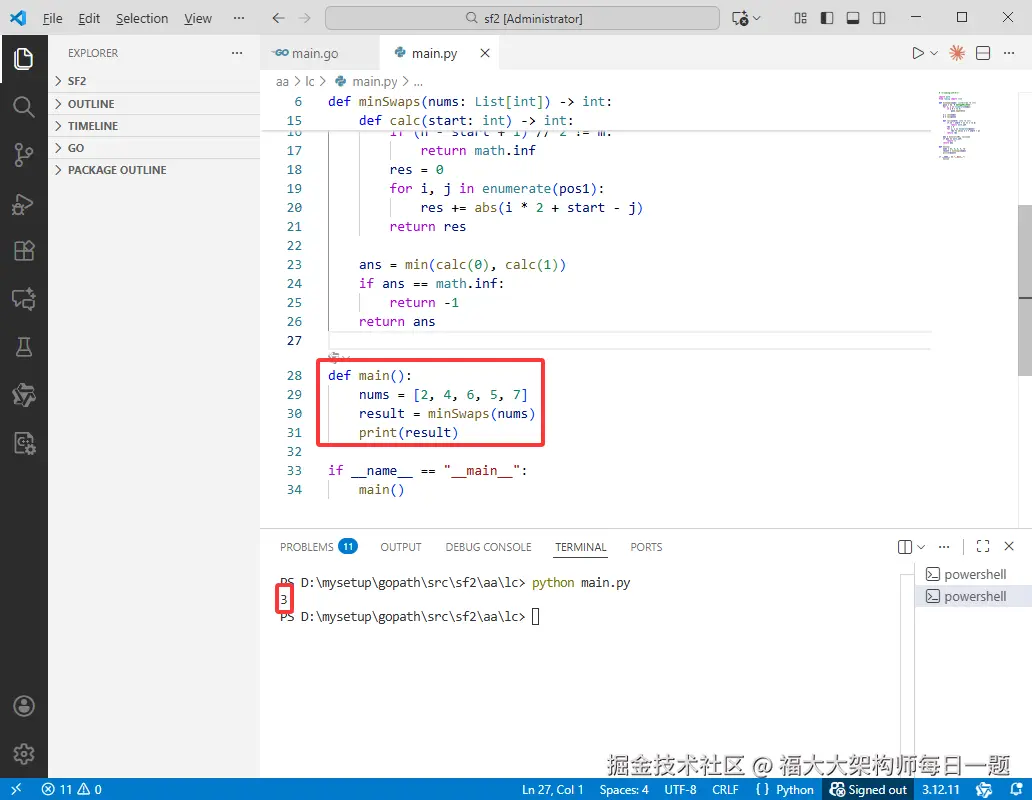Screen dimensions: 1032x800
Task: Open the Search view
Action: click(x=24, y=107)
